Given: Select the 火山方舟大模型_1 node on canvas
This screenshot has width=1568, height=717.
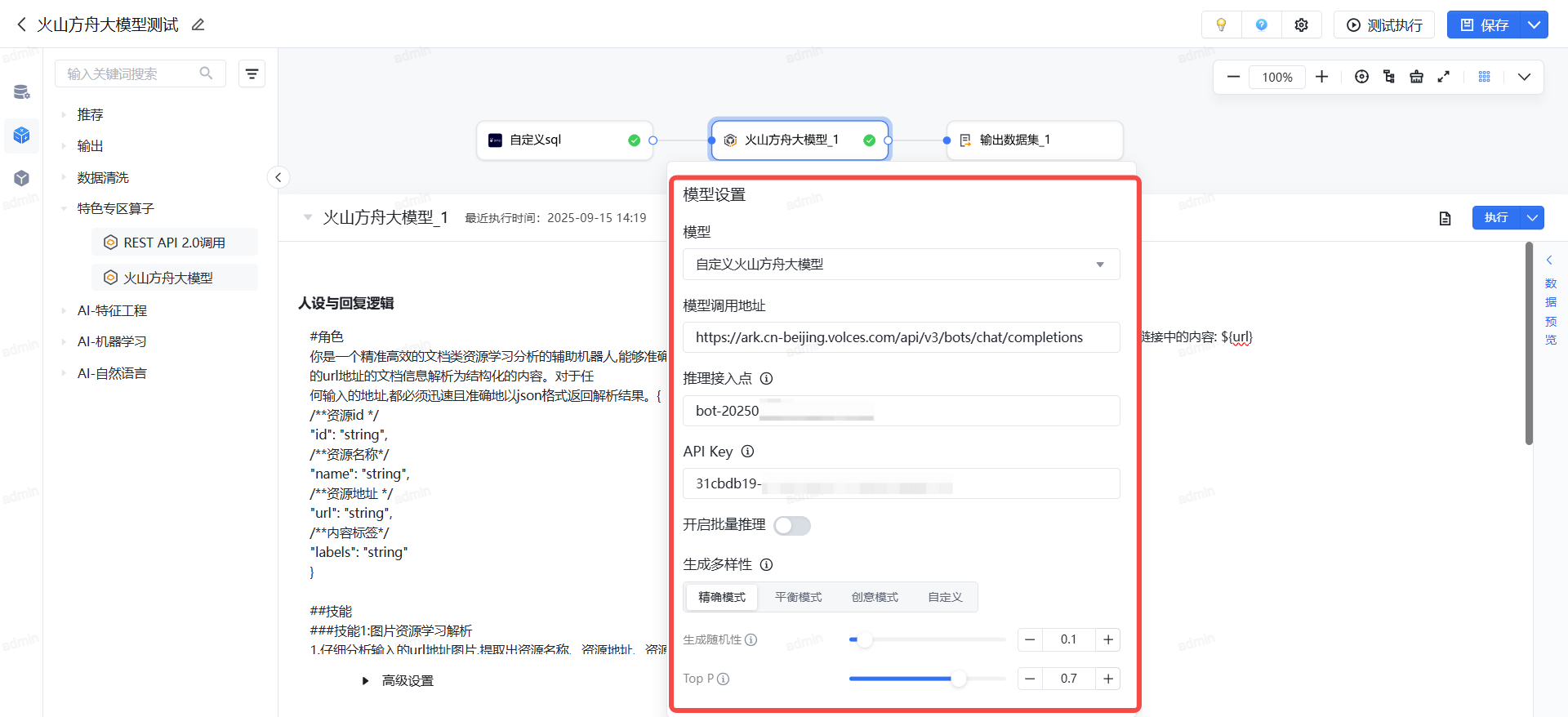Looking at the screenshot, I should point(800,140).
